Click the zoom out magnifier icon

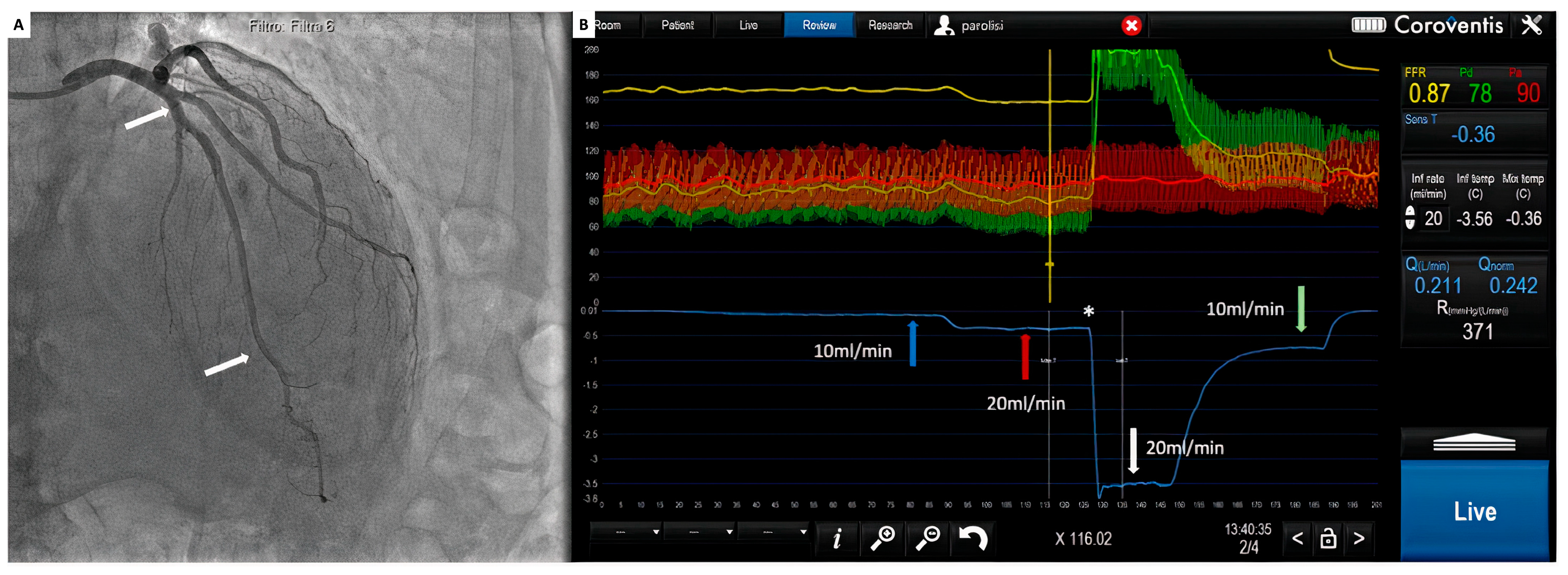point(928,539)
